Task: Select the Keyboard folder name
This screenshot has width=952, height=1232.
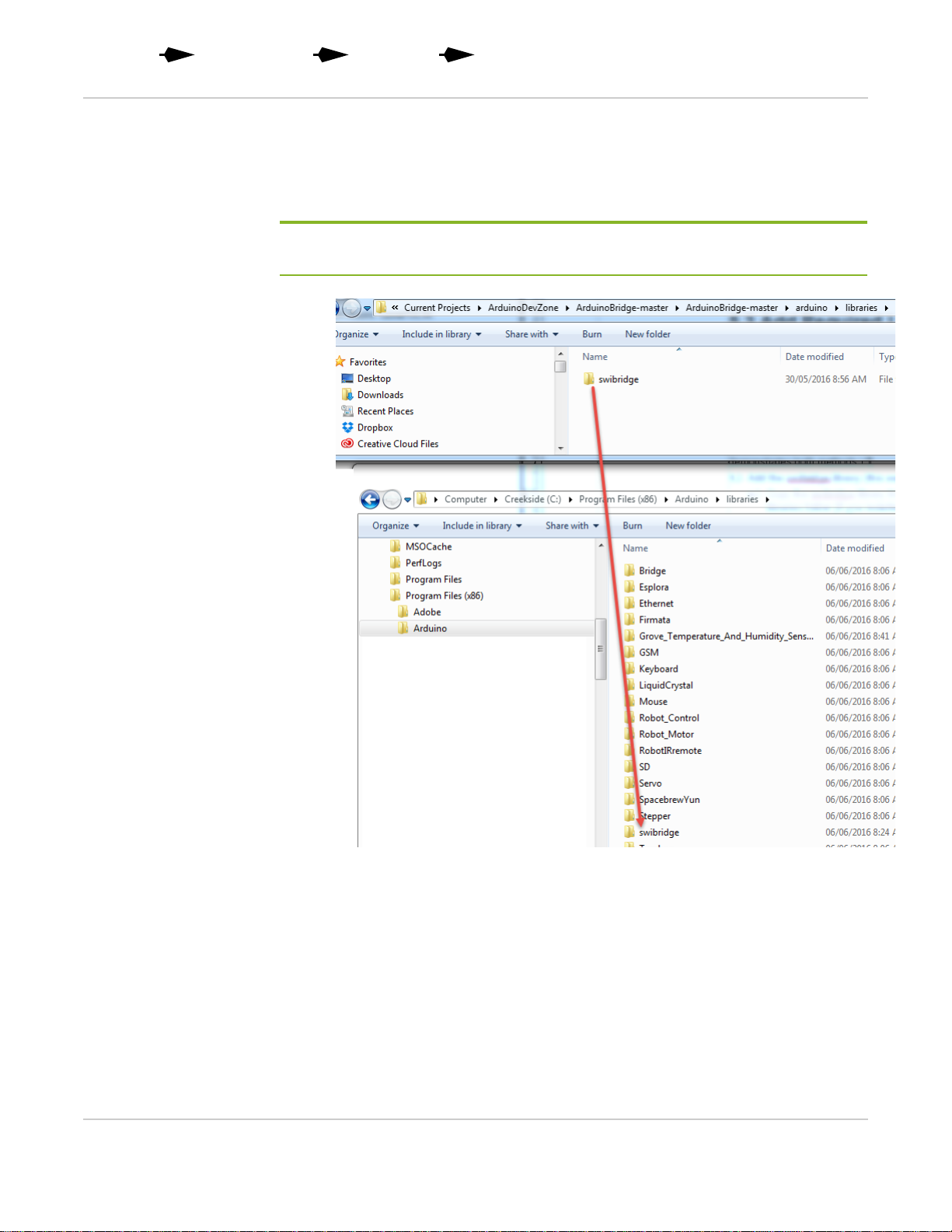Action: 658,668
